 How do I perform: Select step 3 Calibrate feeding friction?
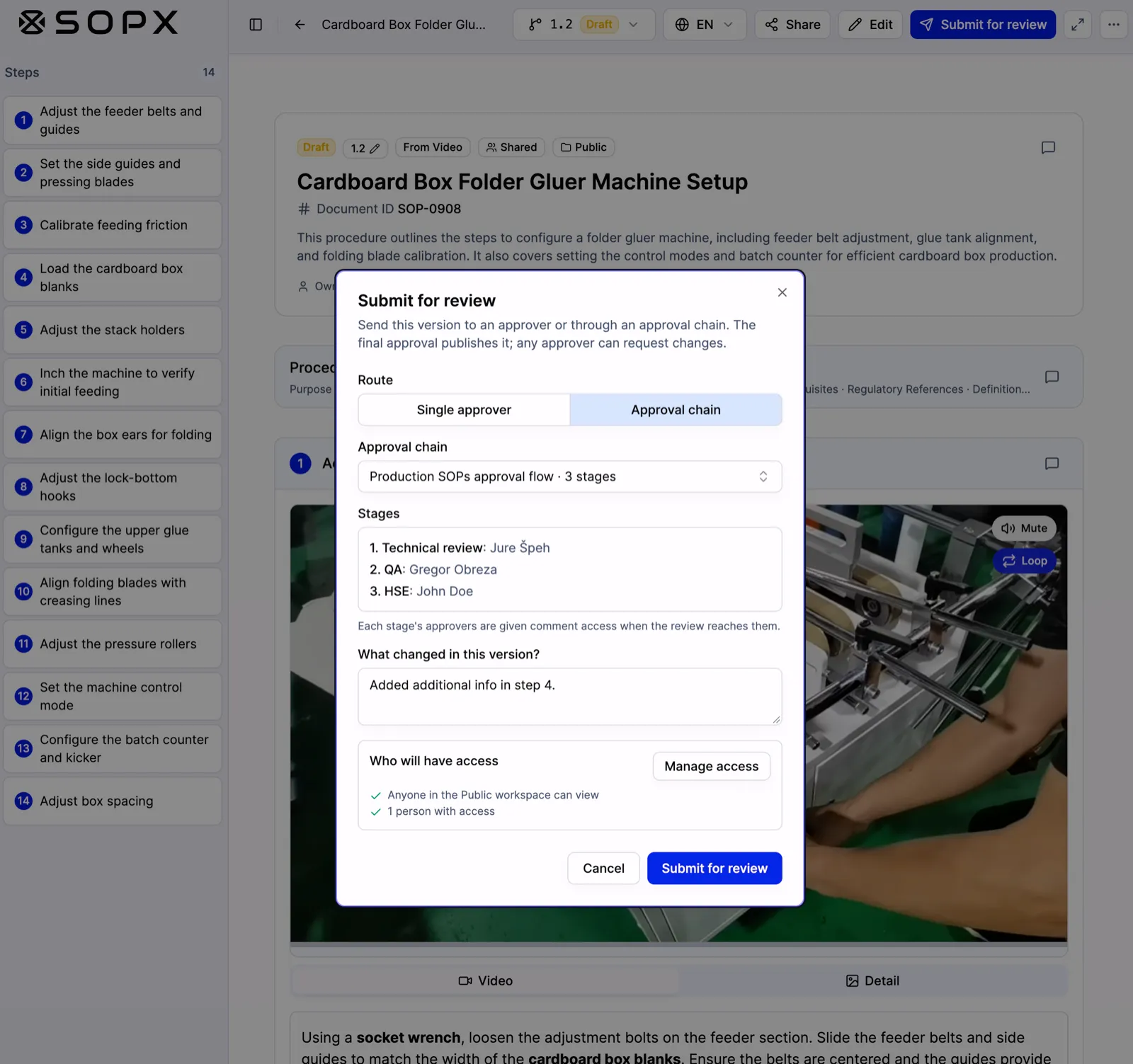tap(113, 225)
